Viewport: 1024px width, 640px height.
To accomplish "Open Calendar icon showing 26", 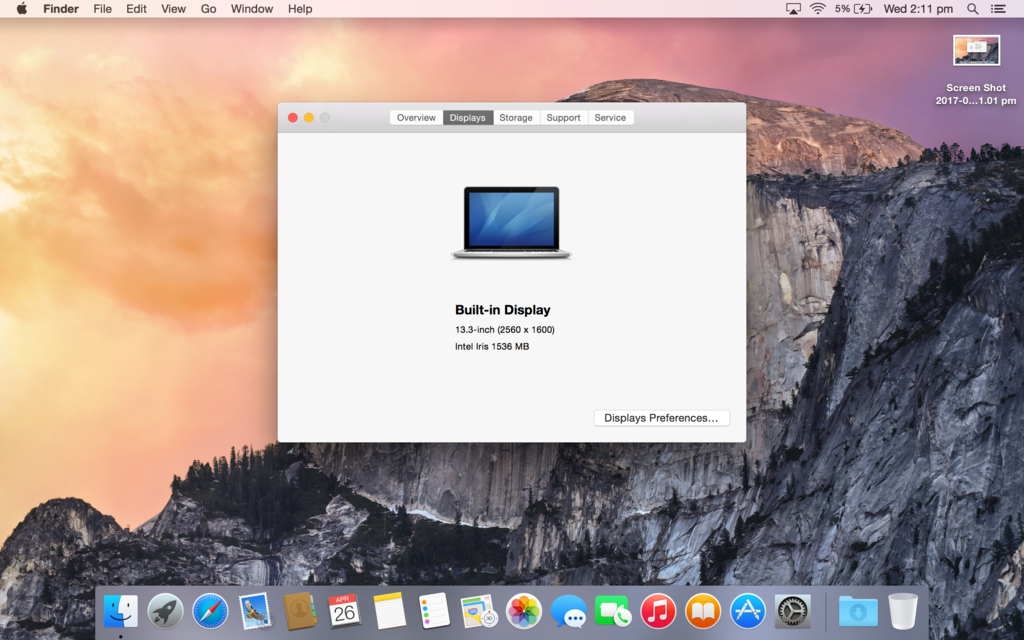I will pyautogui.click(x=344, y=612).
